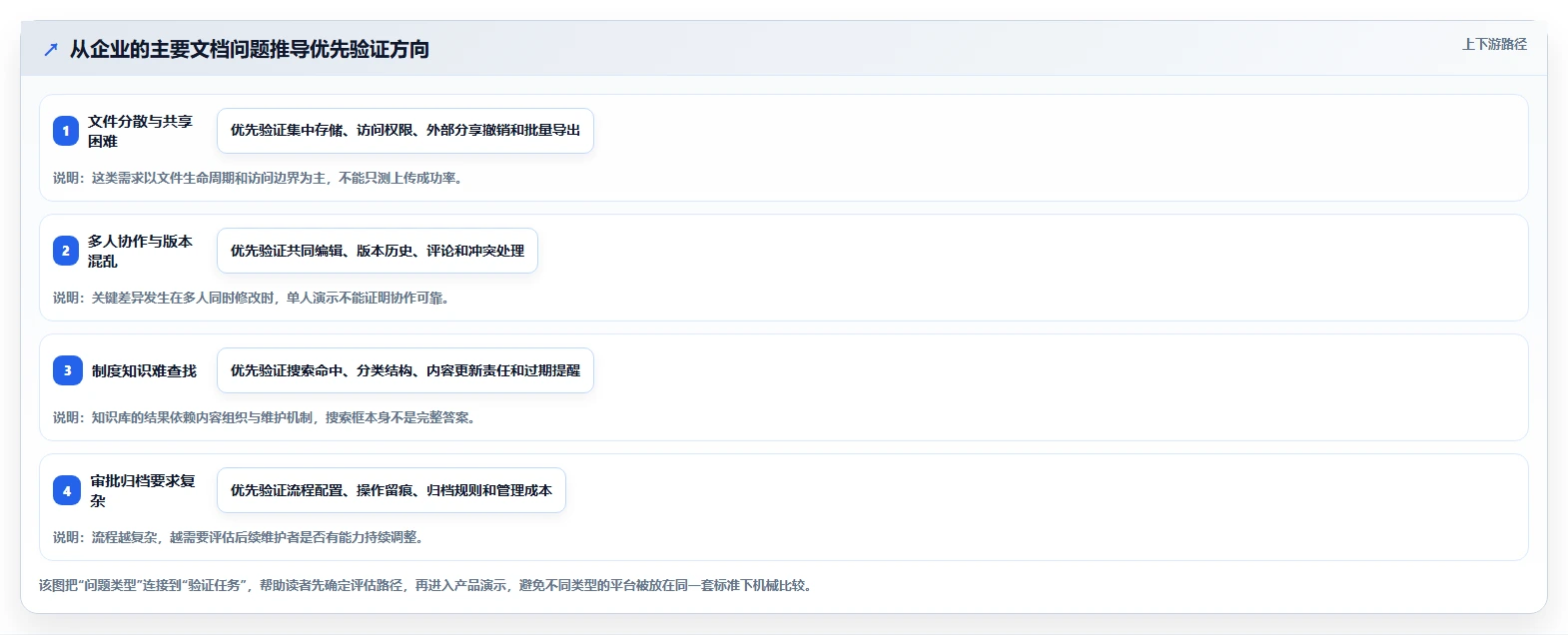The width and height of the screenshot is (1568, 635).
Task: Click the arrow icon beside the panel title
Action: (x=51, y=49)
